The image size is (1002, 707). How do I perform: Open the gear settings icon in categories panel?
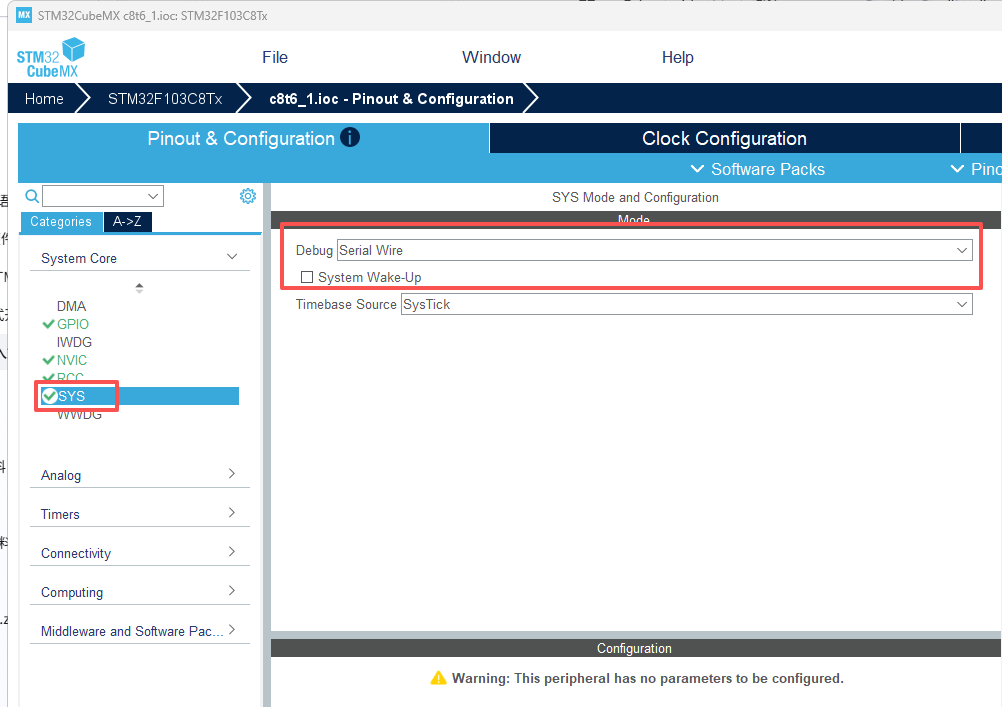click(248, 196)
